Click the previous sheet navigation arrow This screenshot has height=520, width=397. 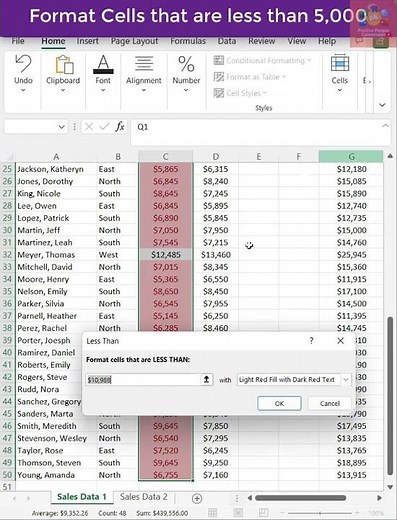pyautogui.click(x=14, y=498)
